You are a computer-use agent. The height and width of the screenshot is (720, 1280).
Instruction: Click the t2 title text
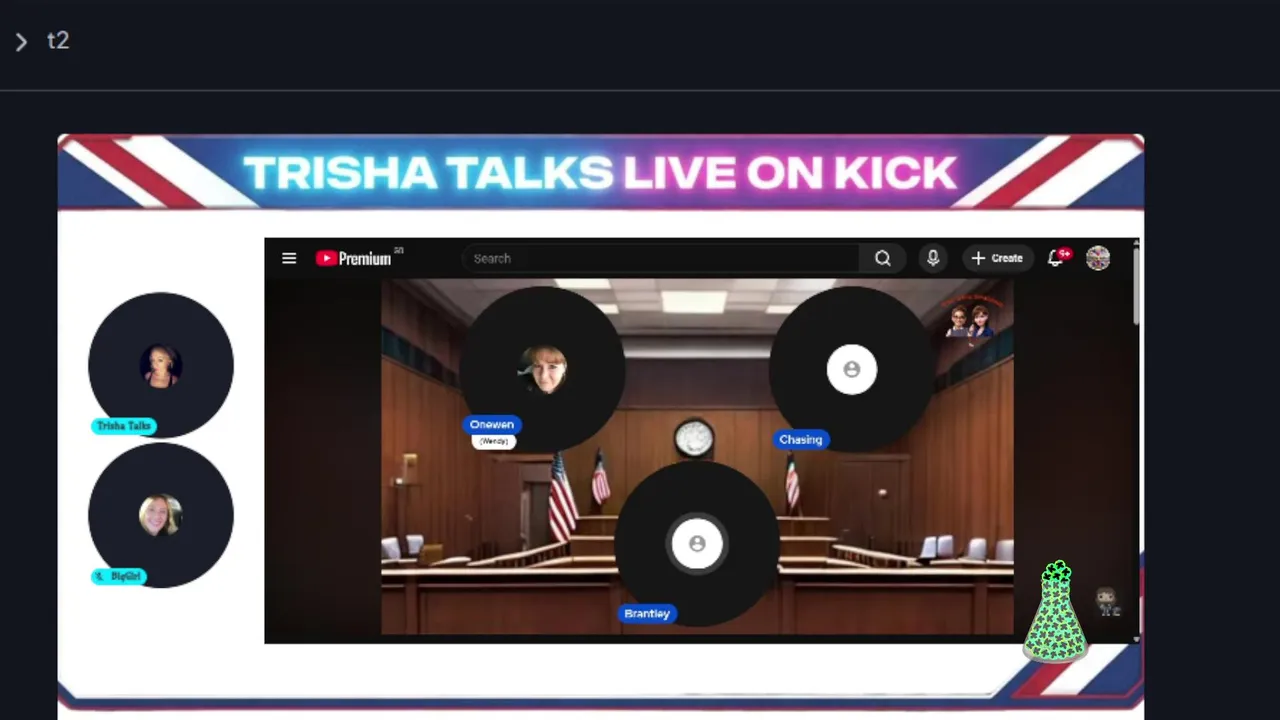coord(58,41)
